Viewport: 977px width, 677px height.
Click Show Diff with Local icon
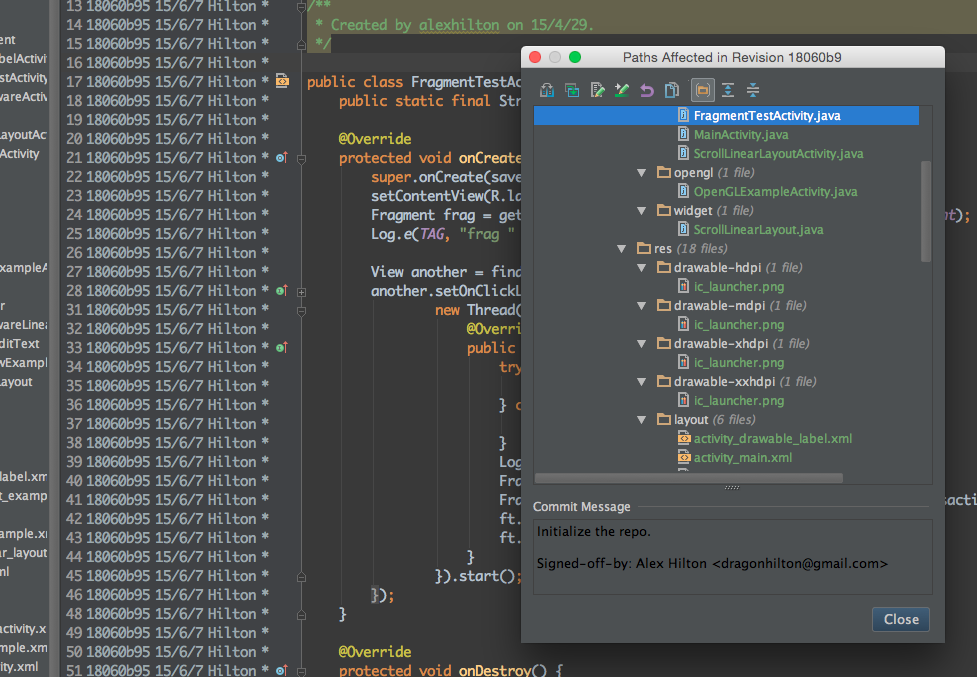coord(572,90)
